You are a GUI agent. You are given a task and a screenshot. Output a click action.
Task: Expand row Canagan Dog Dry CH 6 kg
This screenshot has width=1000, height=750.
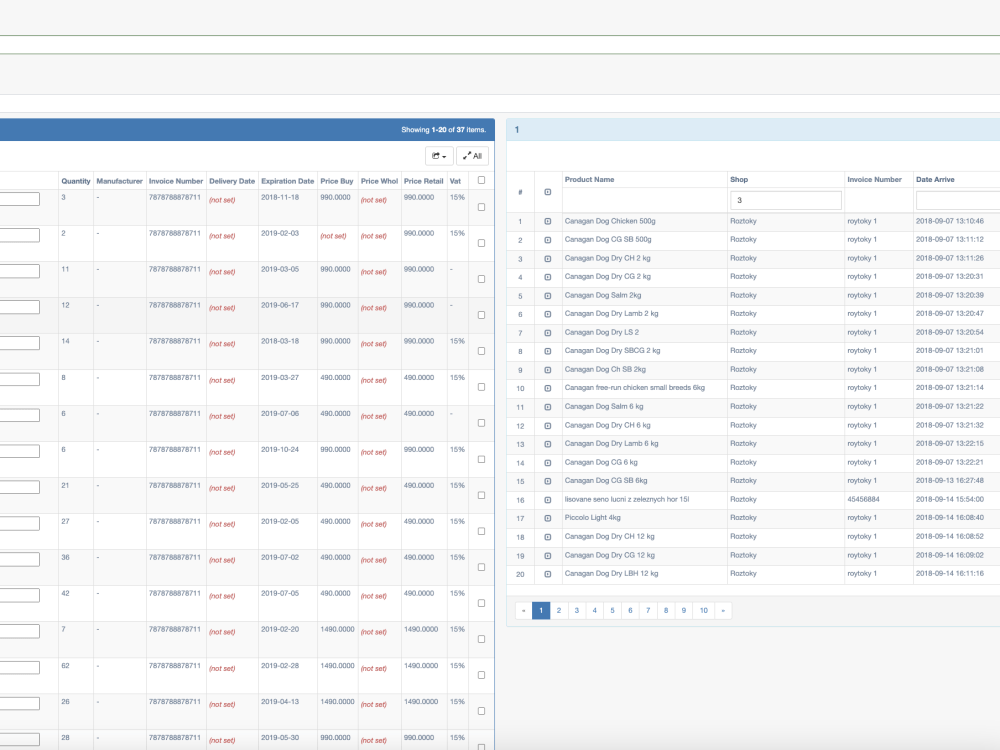pos(548,426)
